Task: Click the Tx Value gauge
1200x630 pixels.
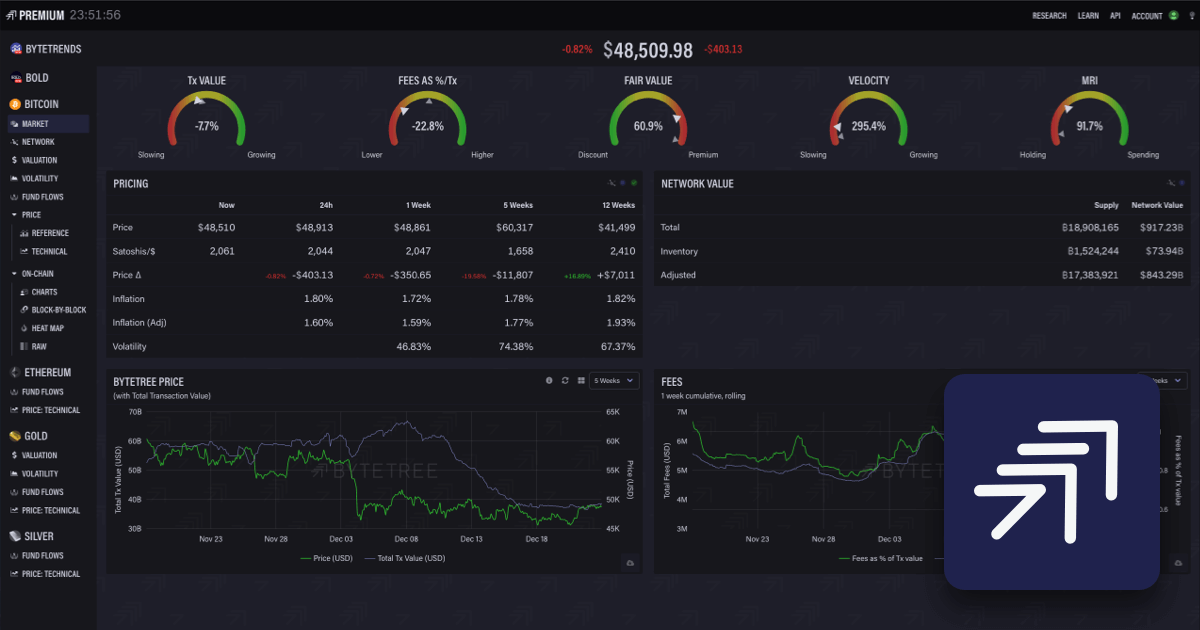Action: pyautogui.click(x=206, y=120)
